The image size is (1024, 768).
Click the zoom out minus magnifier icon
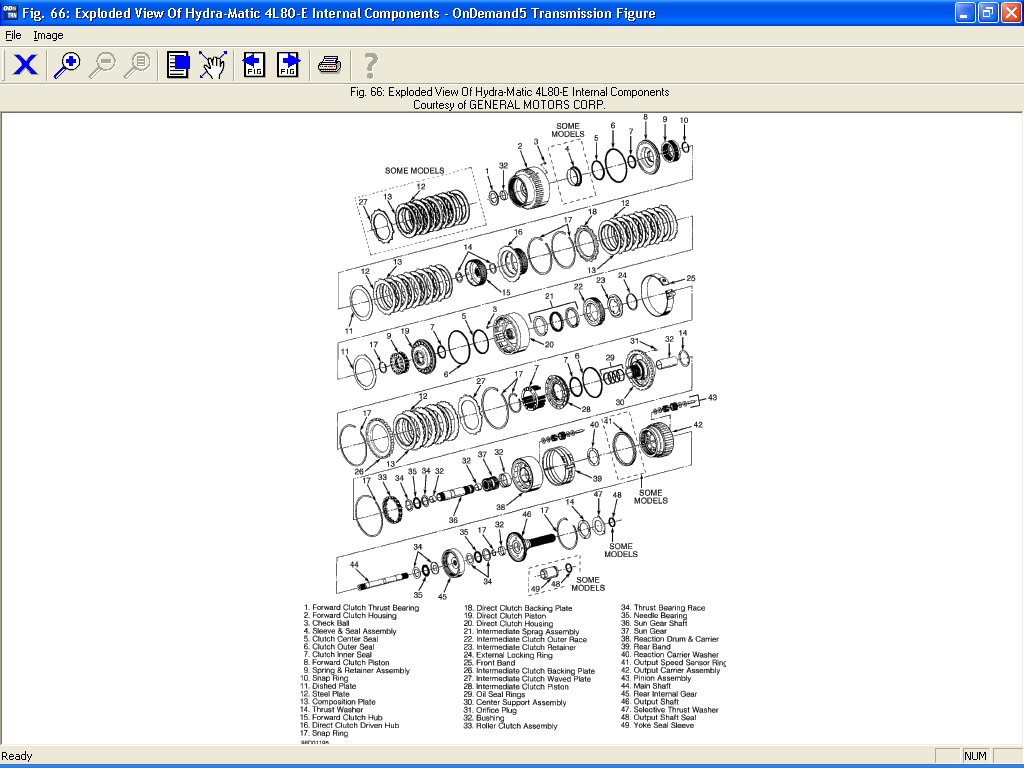click(102, 65)
